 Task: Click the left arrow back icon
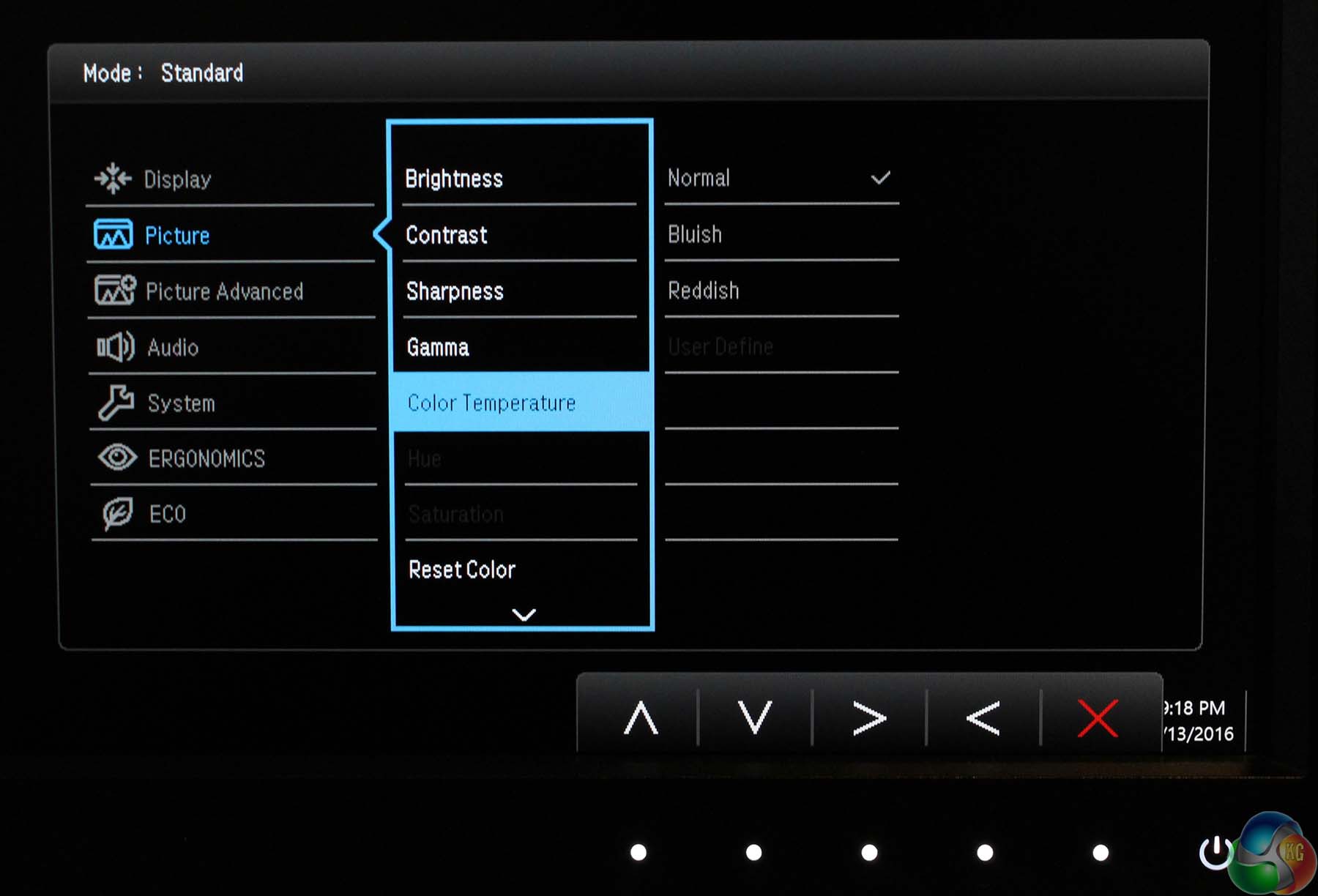click(983, 718)
